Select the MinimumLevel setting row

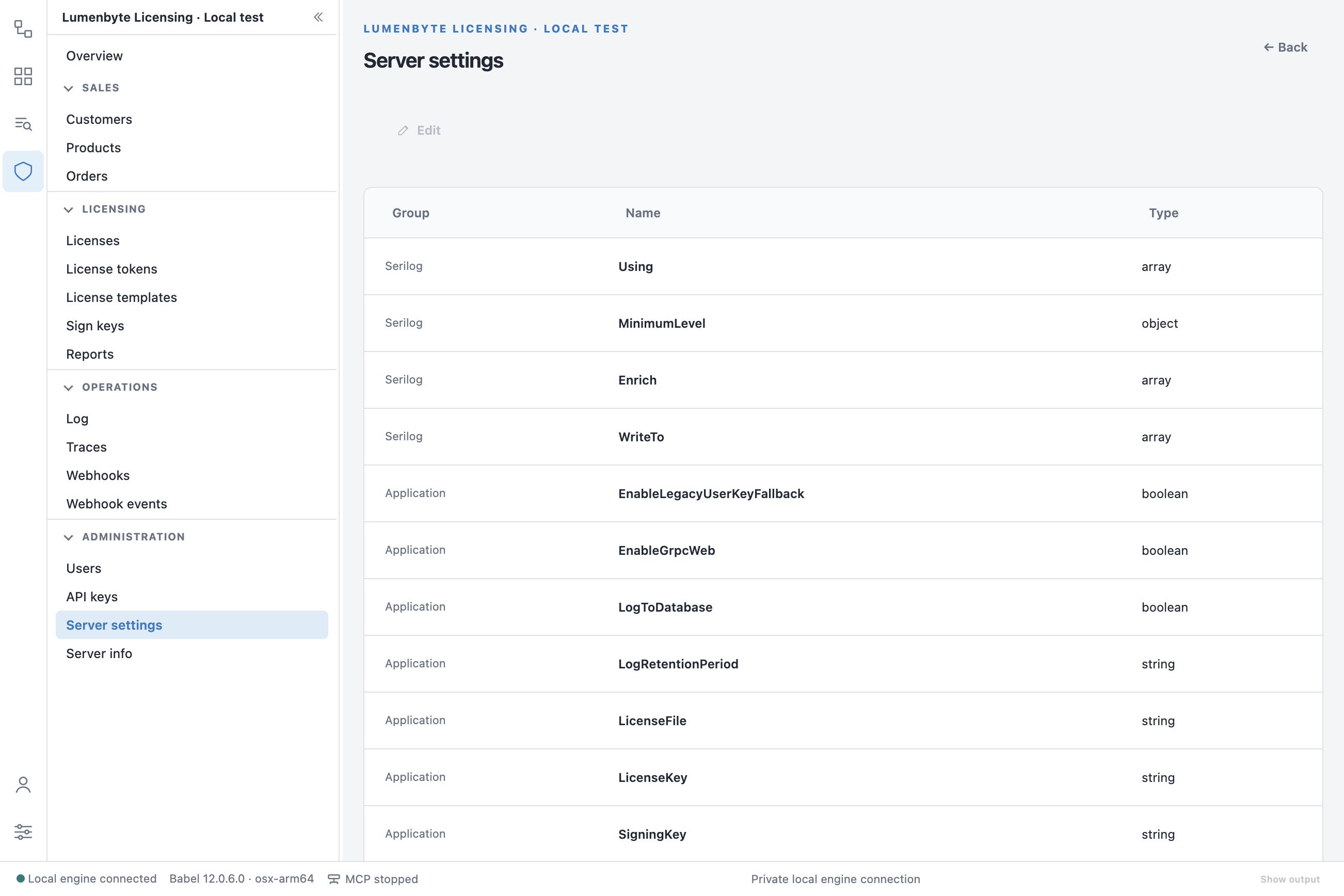coord(843,324)
